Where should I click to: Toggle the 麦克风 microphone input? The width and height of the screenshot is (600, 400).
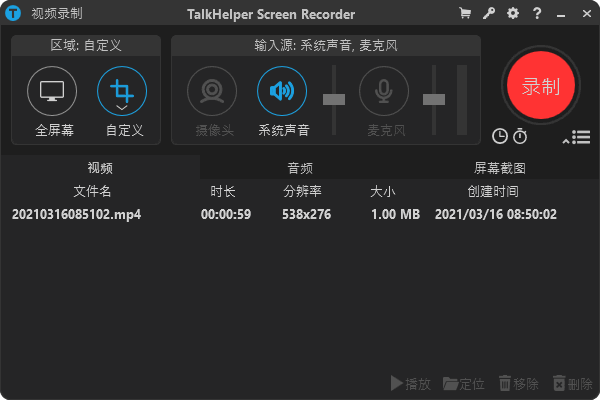click(384, 92)
